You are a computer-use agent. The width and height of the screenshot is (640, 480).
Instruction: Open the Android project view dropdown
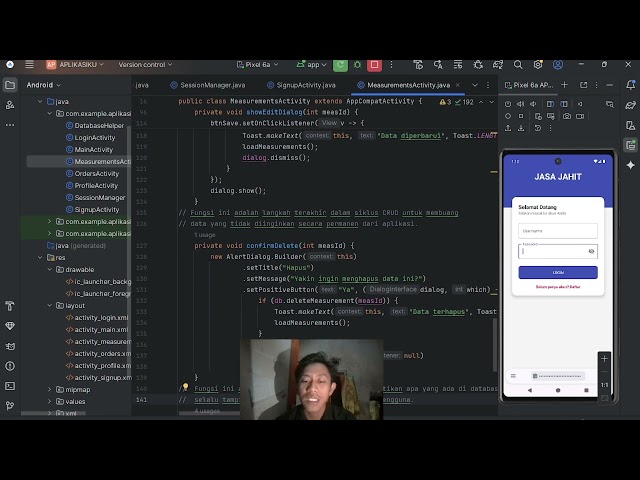(44, 85)
